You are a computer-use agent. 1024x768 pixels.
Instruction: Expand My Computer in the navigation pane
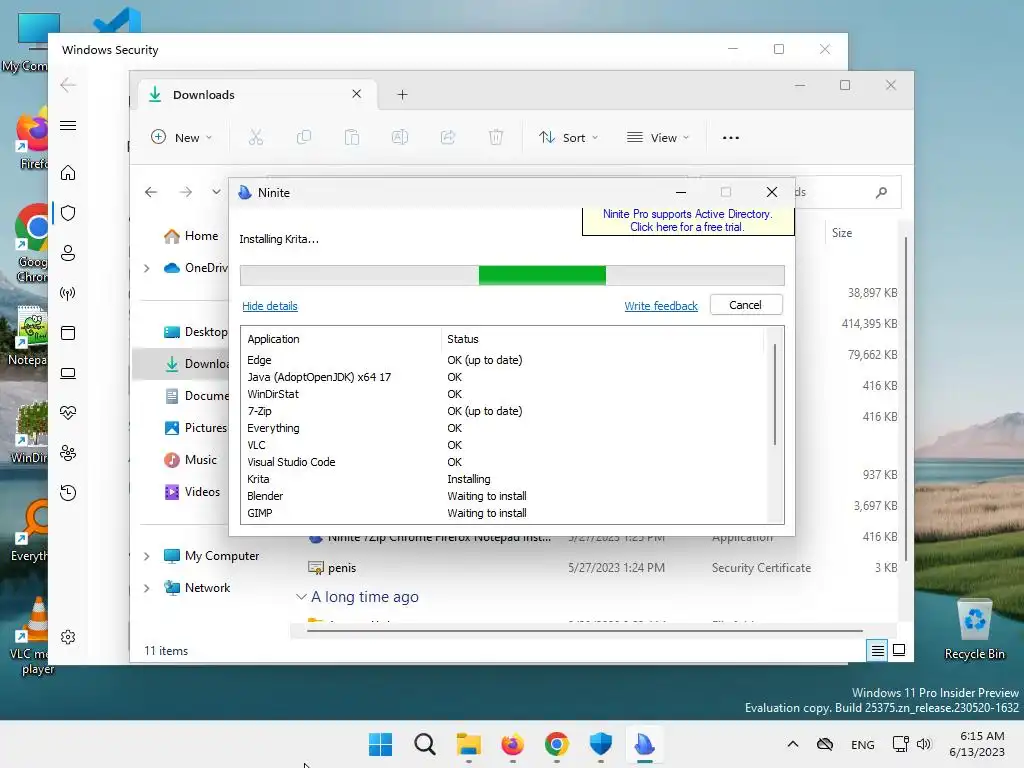[x=147, y=556]
